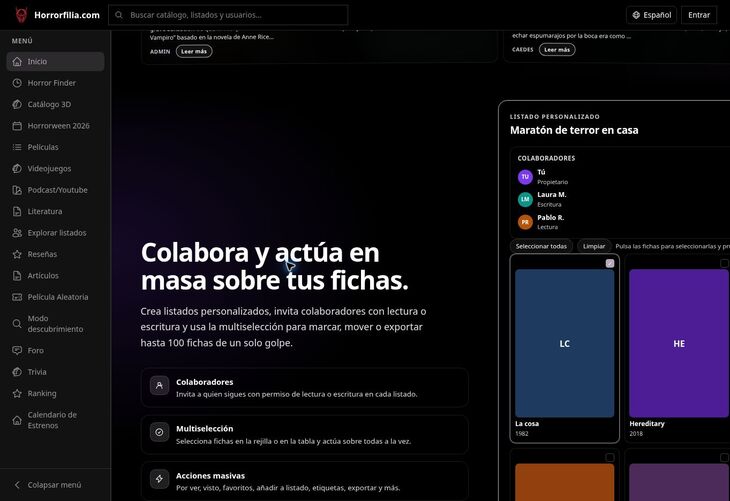Click the globe icon in Español button

click(636, 15)
